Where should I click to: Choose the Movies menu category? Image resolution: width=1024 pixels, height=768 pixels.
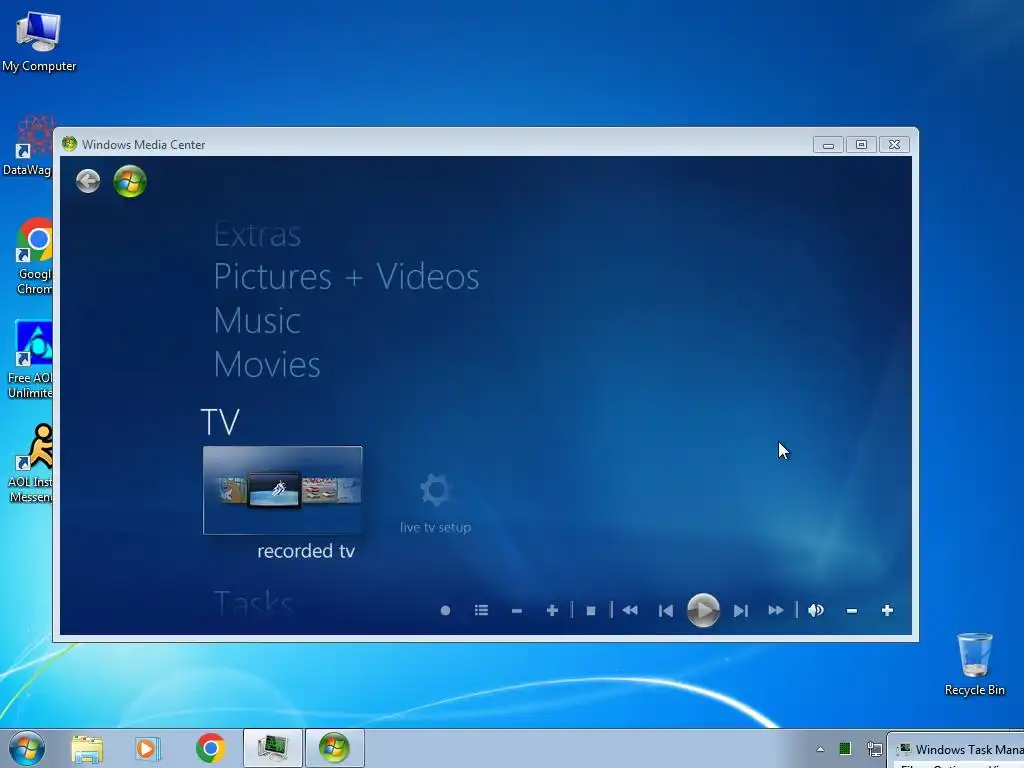click(267, 364)
